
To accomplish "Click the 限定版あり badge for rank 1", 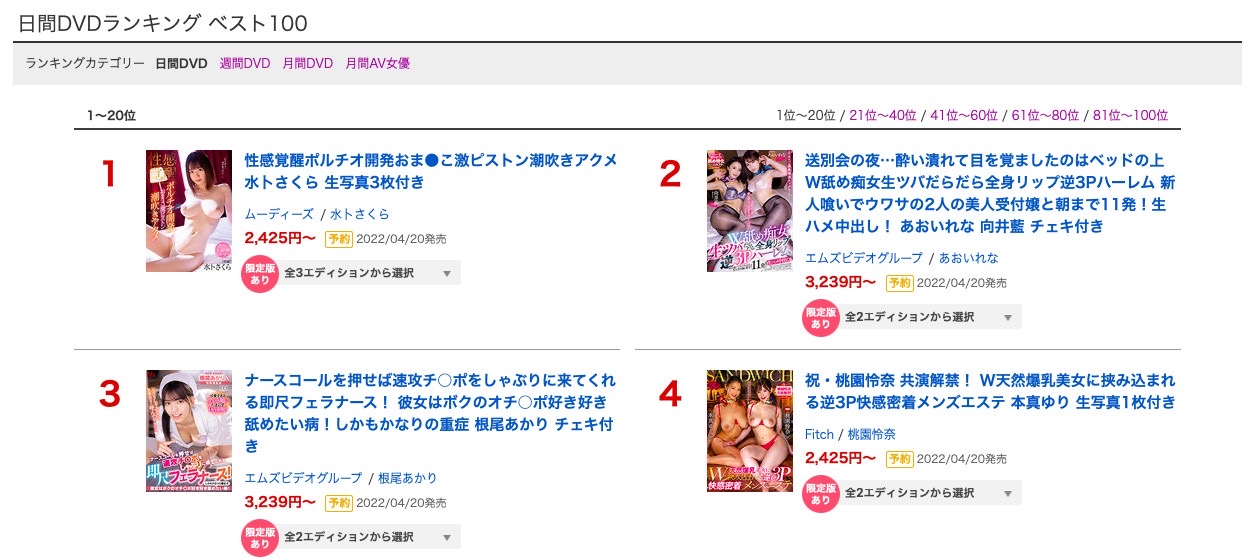I will pos(260,273).
